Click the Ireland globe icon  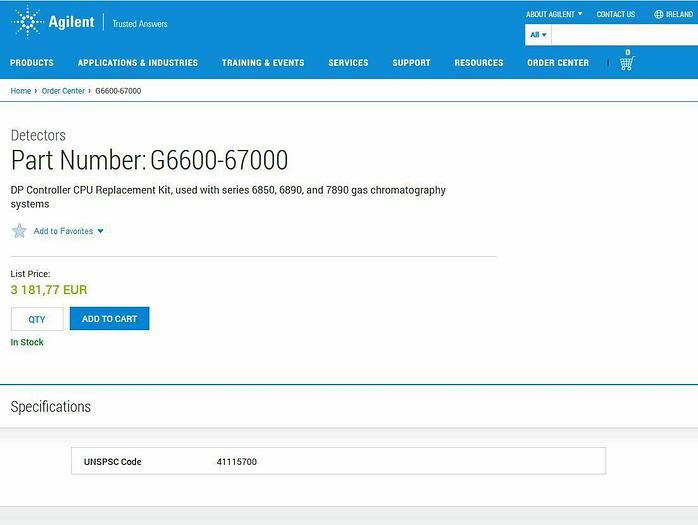click(658, 15)
